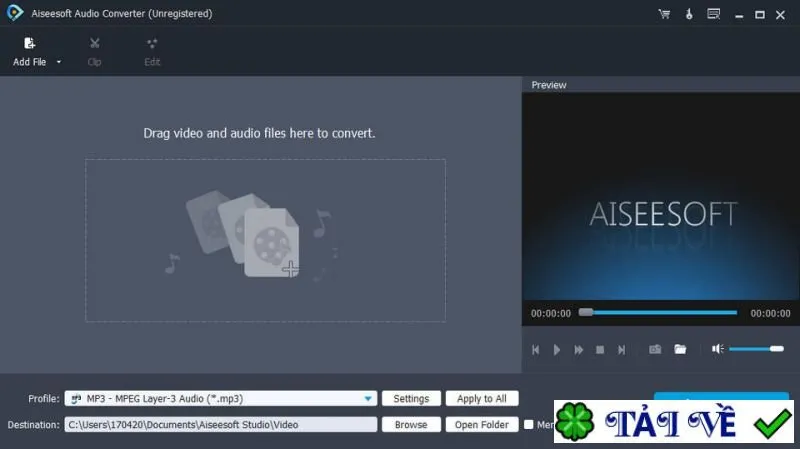Click the MP3 profile format icon
The width and height of the screenshot is (800, 449).
point(76,399)
